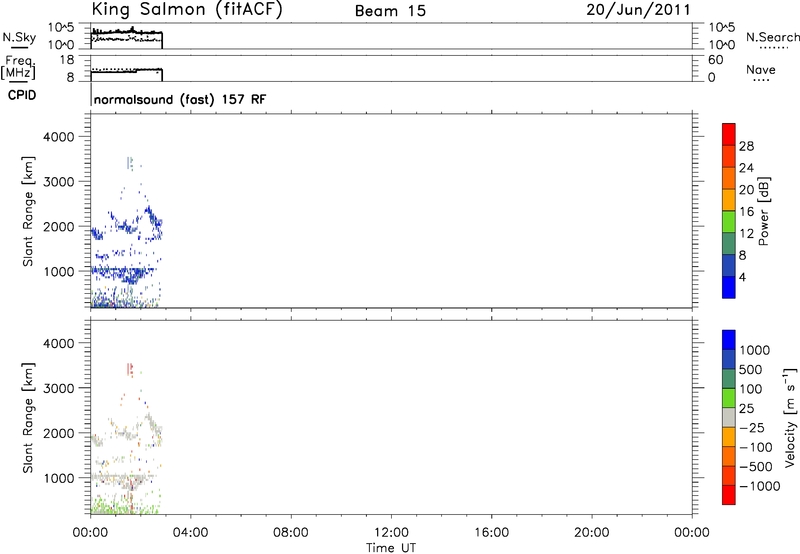Click the '04:00' time axis label
Screen dimensions: 800x554
click(190, 533)
